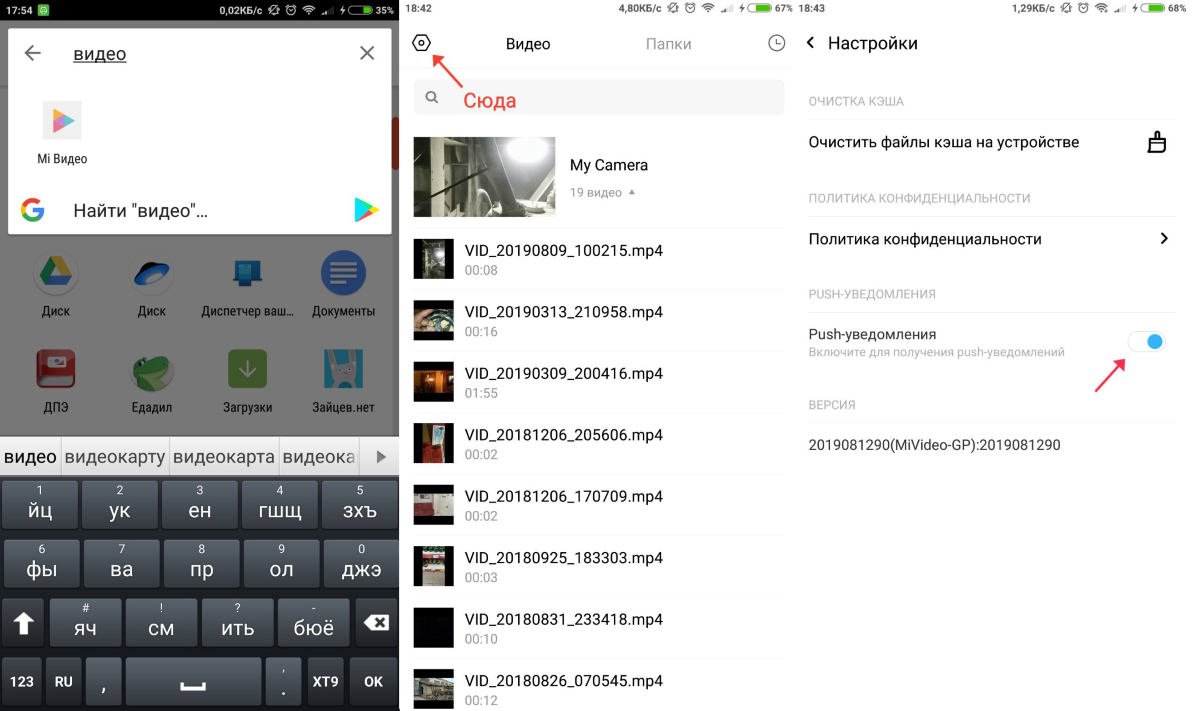Screen dimensions: 1200x711
Task: Open watch history clock icon
Action: coord(777,43)
